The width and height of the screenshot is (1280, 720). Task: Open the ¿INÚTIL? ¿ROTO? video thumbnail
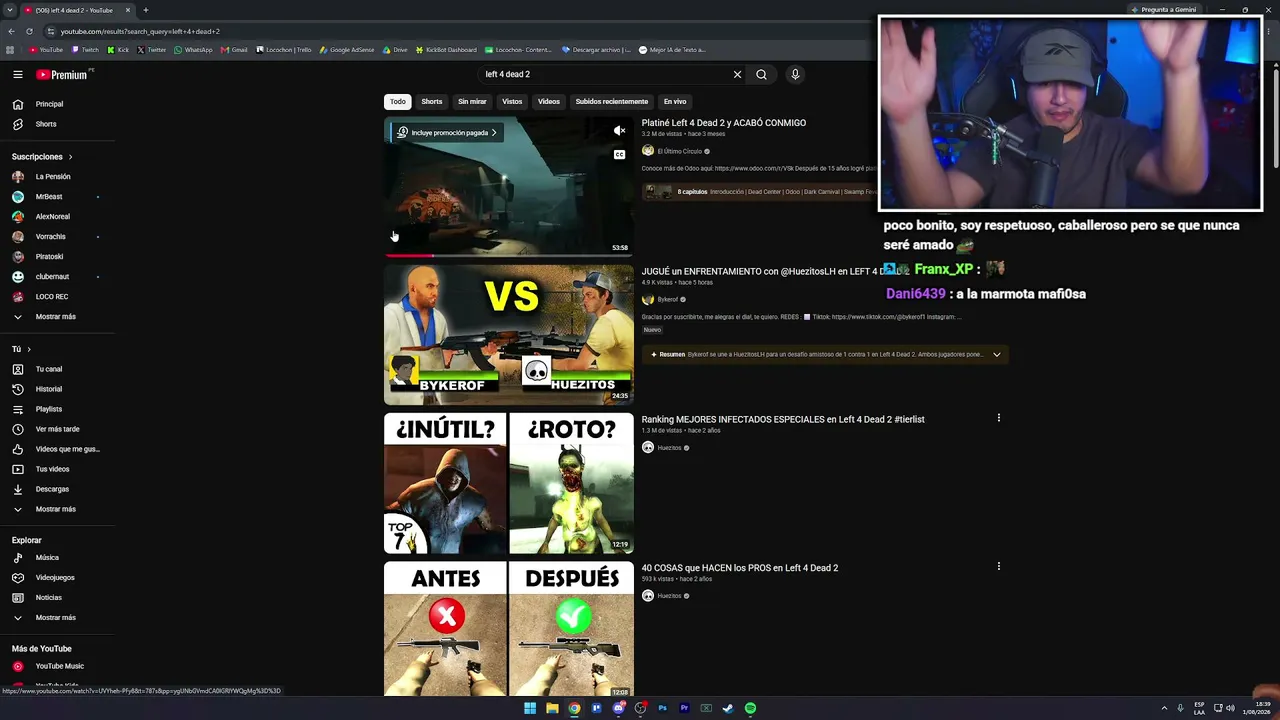tap(509, 483)
